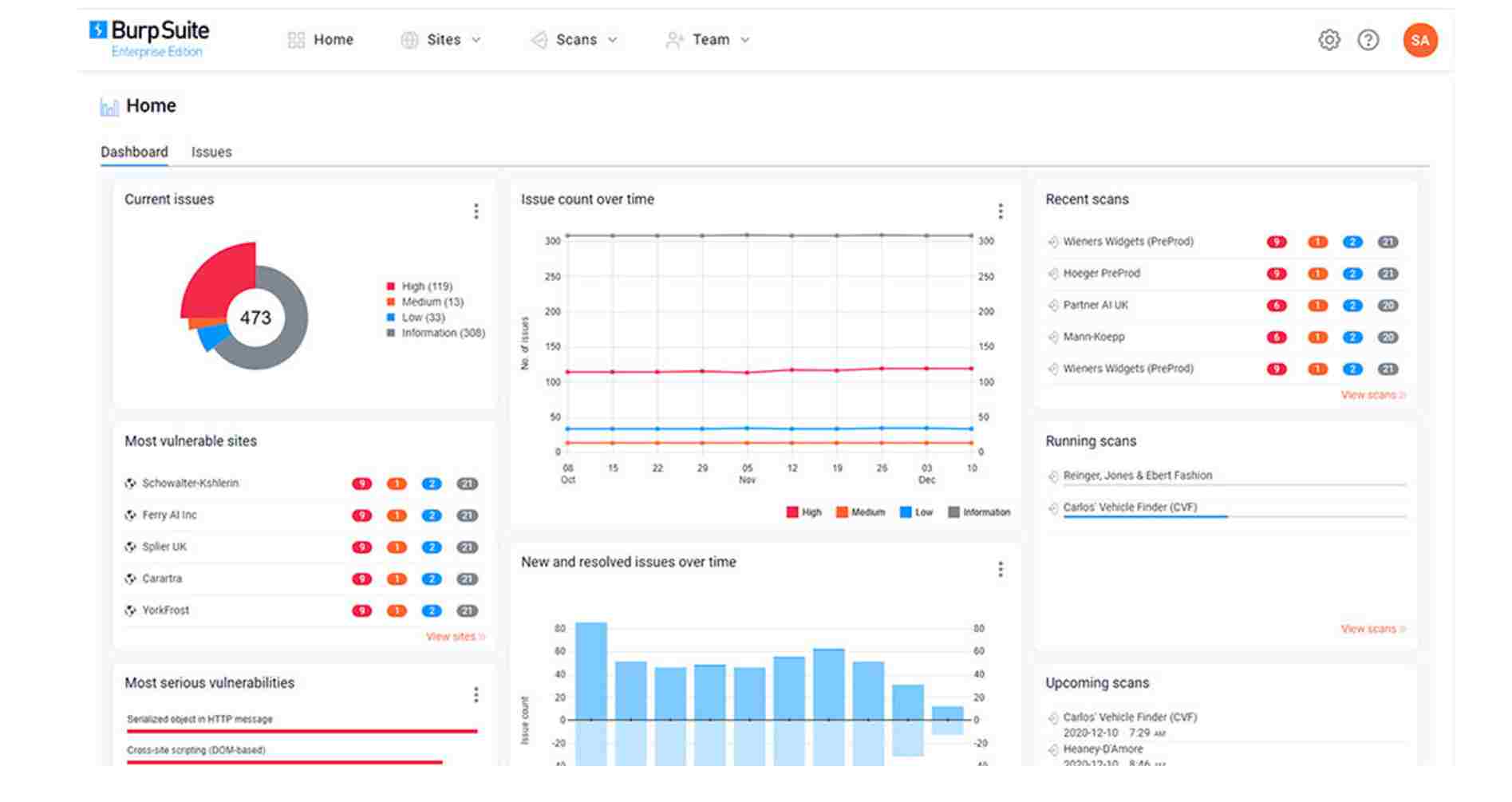The width and height of the screenshot is (1512, 802).
Task: Open the Sites menu label
Action: pyautogui.click(x=444, y=40)
